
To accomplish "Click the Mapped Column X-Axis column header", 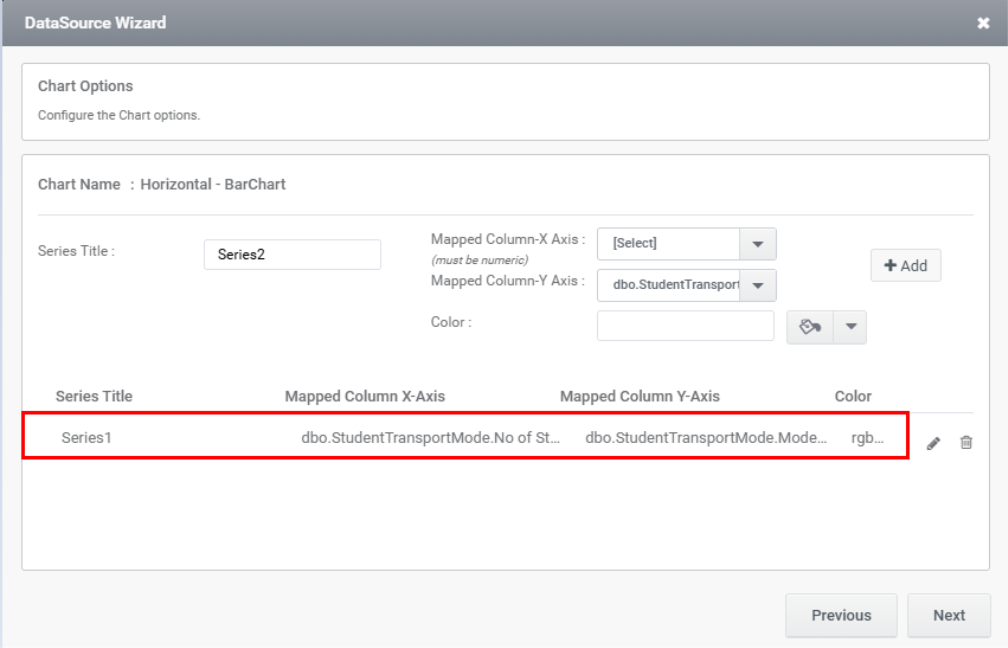I will click(x=365, y=396).
